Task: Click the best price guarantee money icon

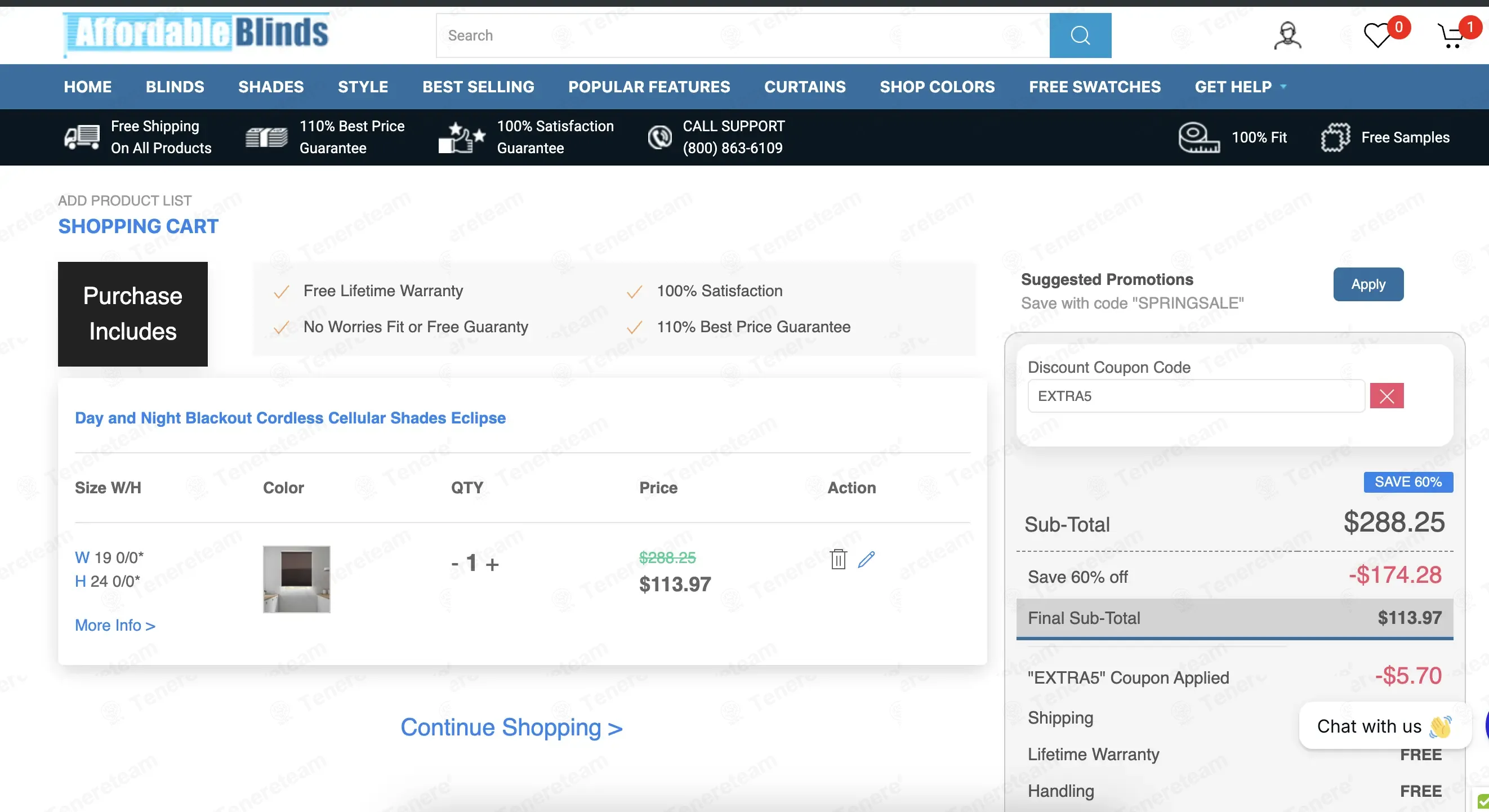Action: (266, 137)
